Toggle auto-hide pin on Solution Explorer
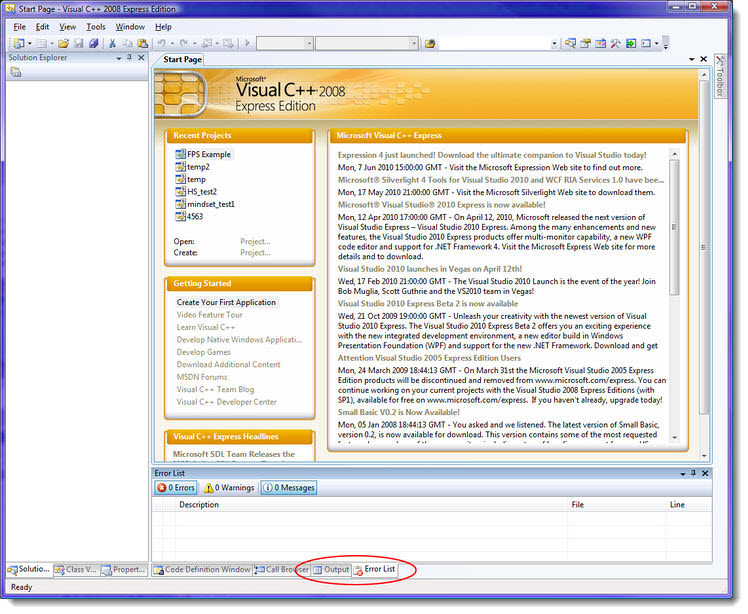 click(130, 58)
